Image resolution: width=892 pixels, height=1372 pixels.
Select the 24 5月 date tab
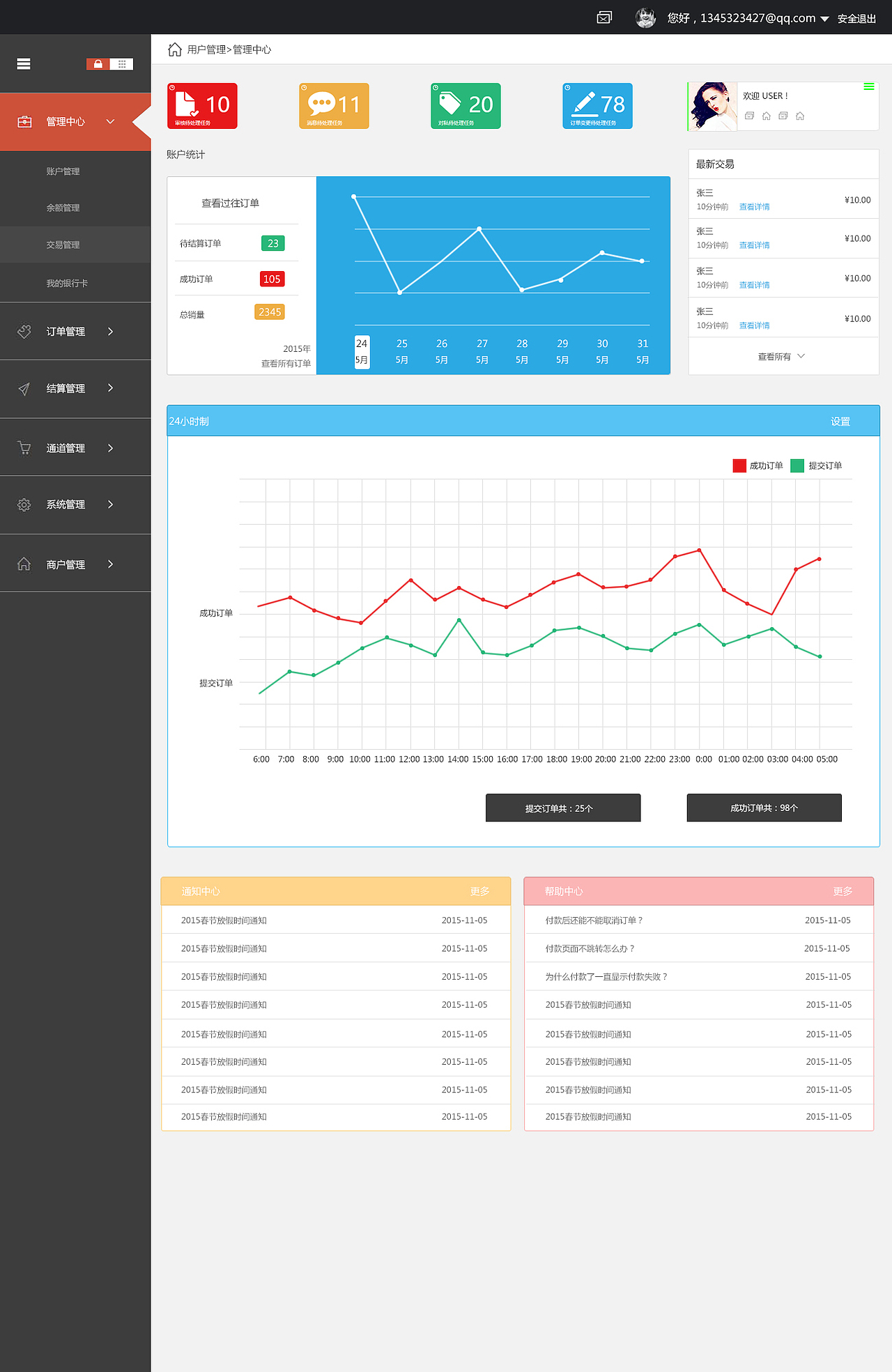pyautogui.click(x=362, y=352)
